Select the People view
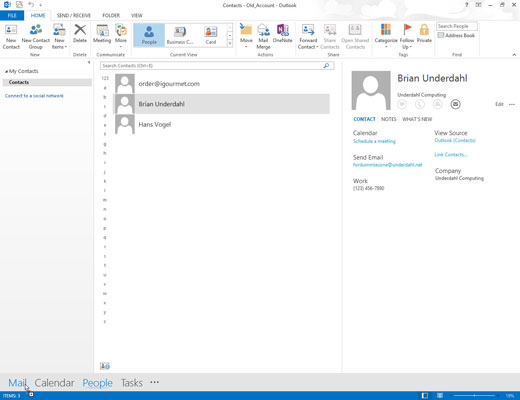Viewport: 520px width, 400px height. (149, 35)
